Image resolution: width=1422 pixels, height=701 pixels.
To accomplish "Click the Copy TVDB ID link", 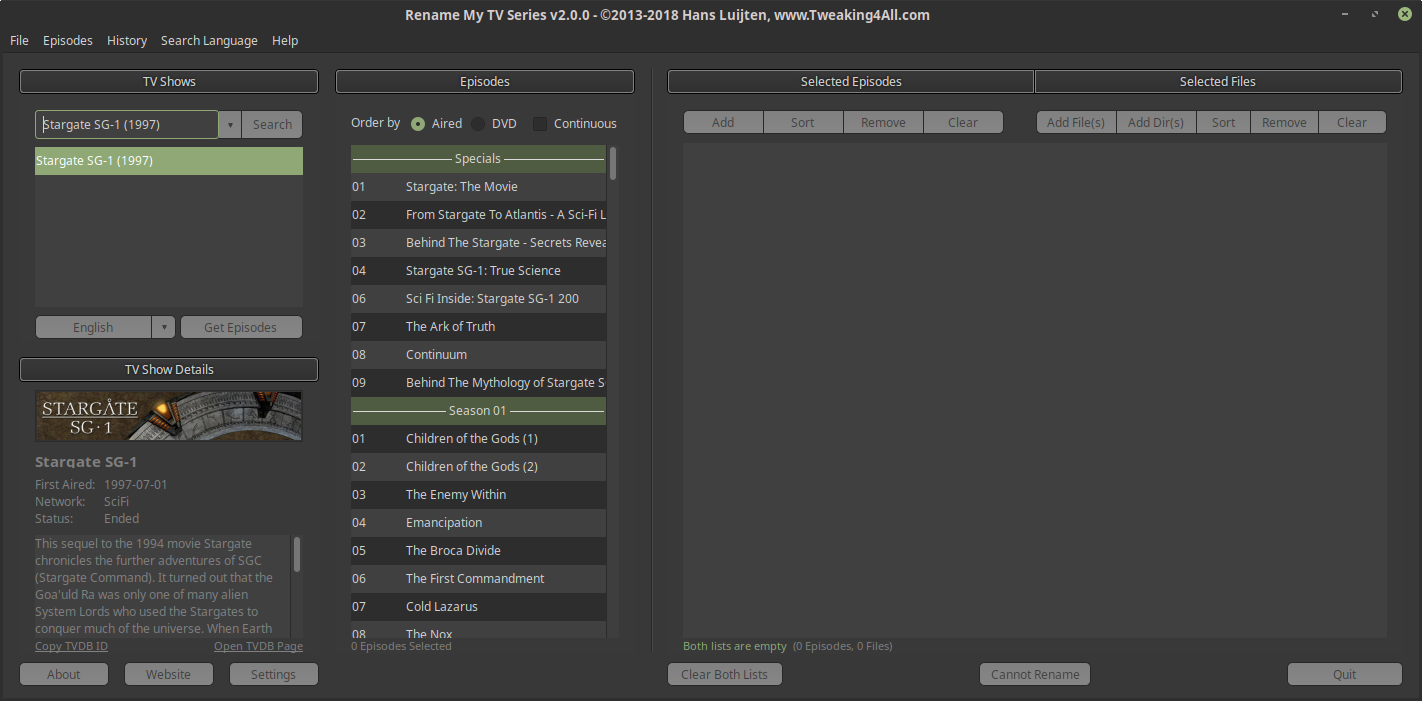I will click(71, 646).
